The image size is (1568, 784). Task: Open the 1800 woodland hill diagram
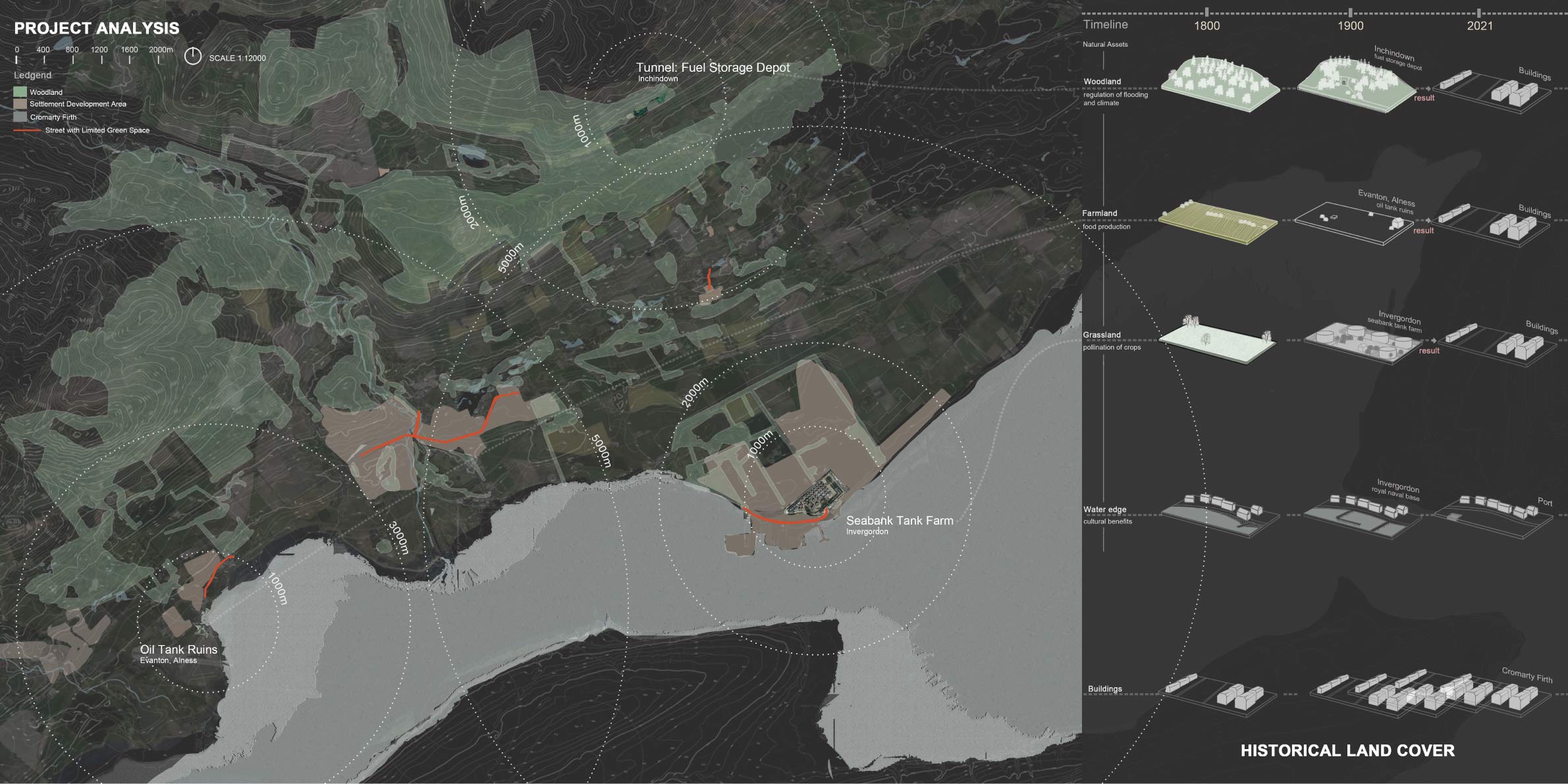point(1220,84)
